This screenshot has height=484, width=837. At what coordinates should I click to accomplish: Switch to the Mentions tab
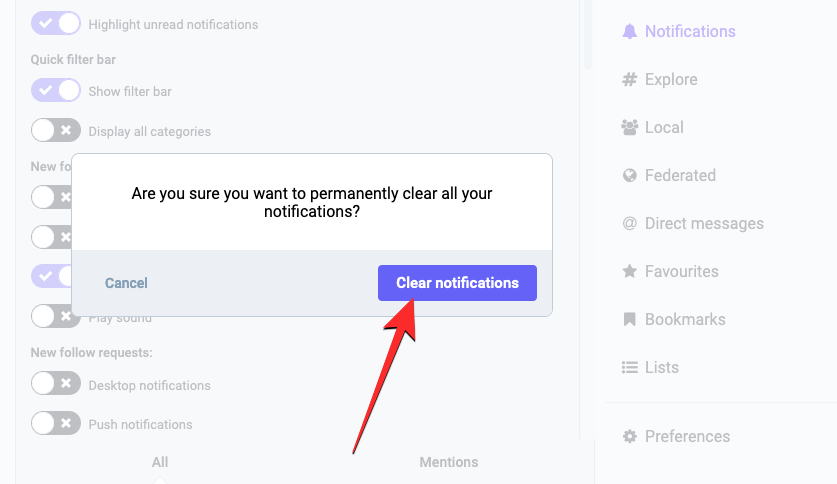pyautogui.click(x=448, y=462)
